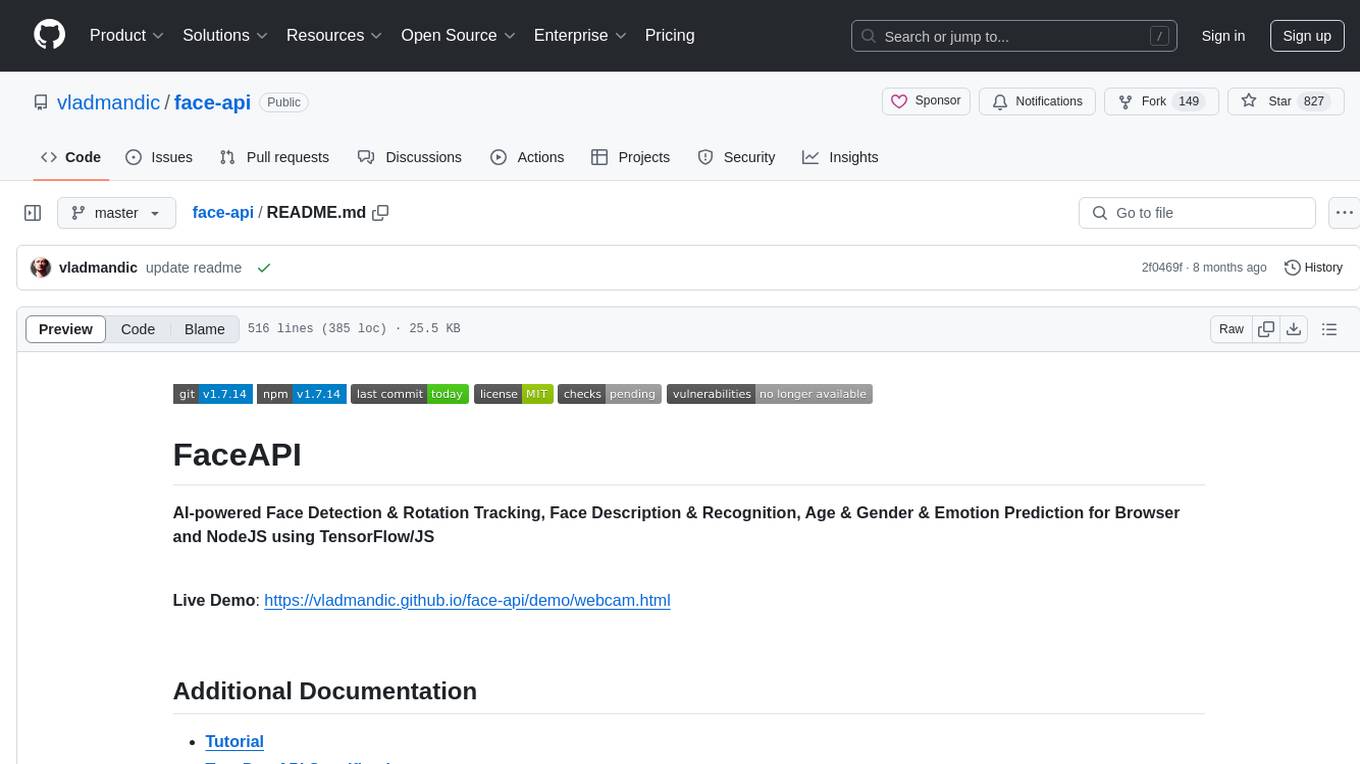Open the README outline list
This screenshot has height=764, width=1360.
pos(1329,329)
